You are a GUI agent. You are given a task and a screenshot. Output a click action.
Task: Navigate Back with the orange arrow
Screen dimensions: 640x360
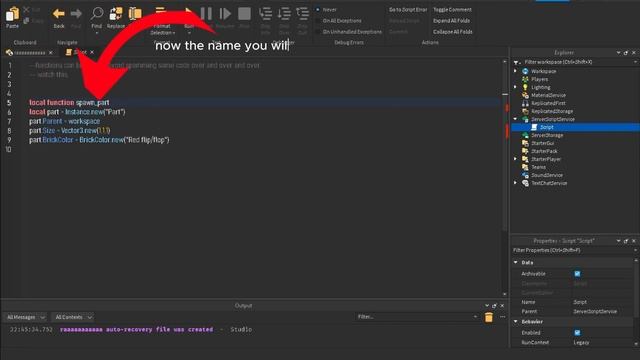point(59,14)
